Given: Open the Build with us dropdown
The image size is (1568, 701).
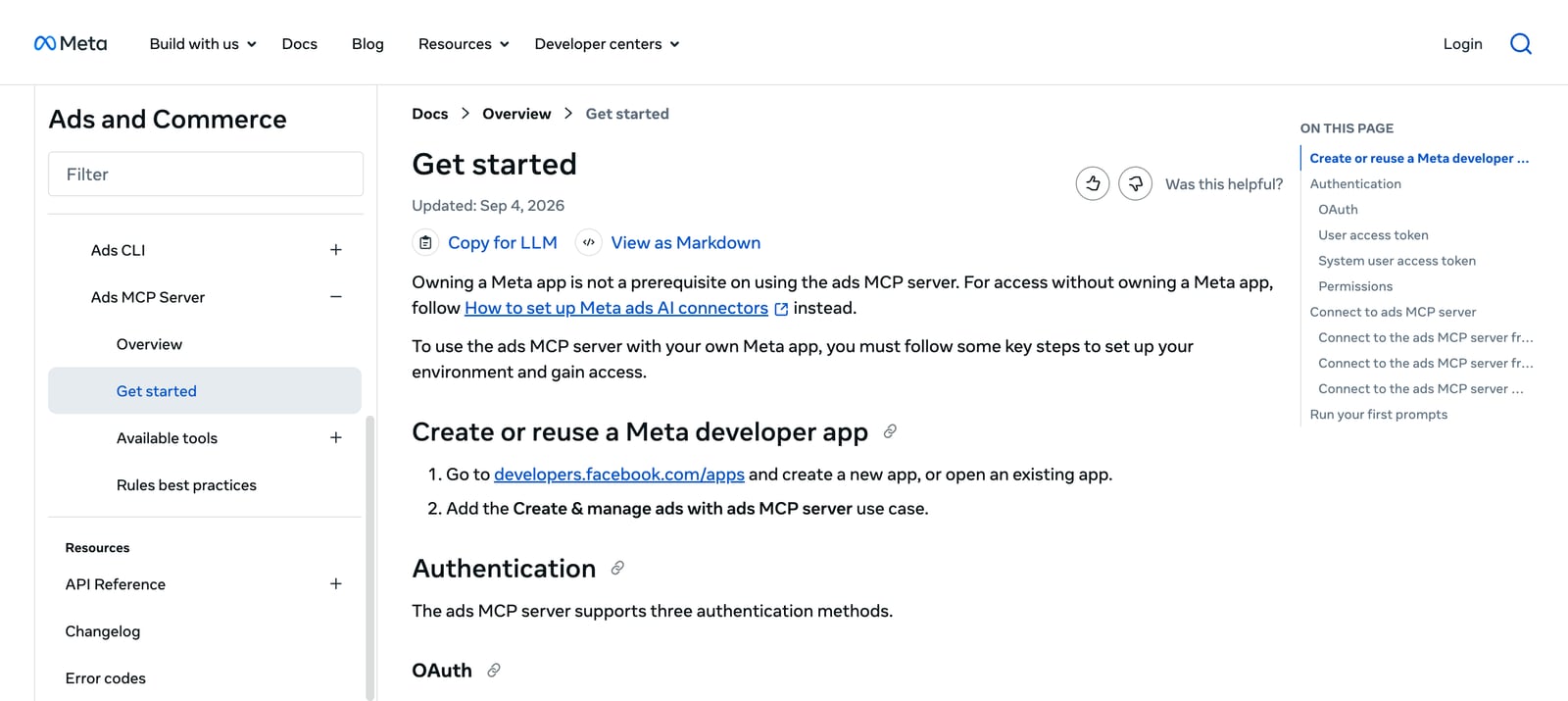Looking at the screenshot, I should [x=203, y=43].
